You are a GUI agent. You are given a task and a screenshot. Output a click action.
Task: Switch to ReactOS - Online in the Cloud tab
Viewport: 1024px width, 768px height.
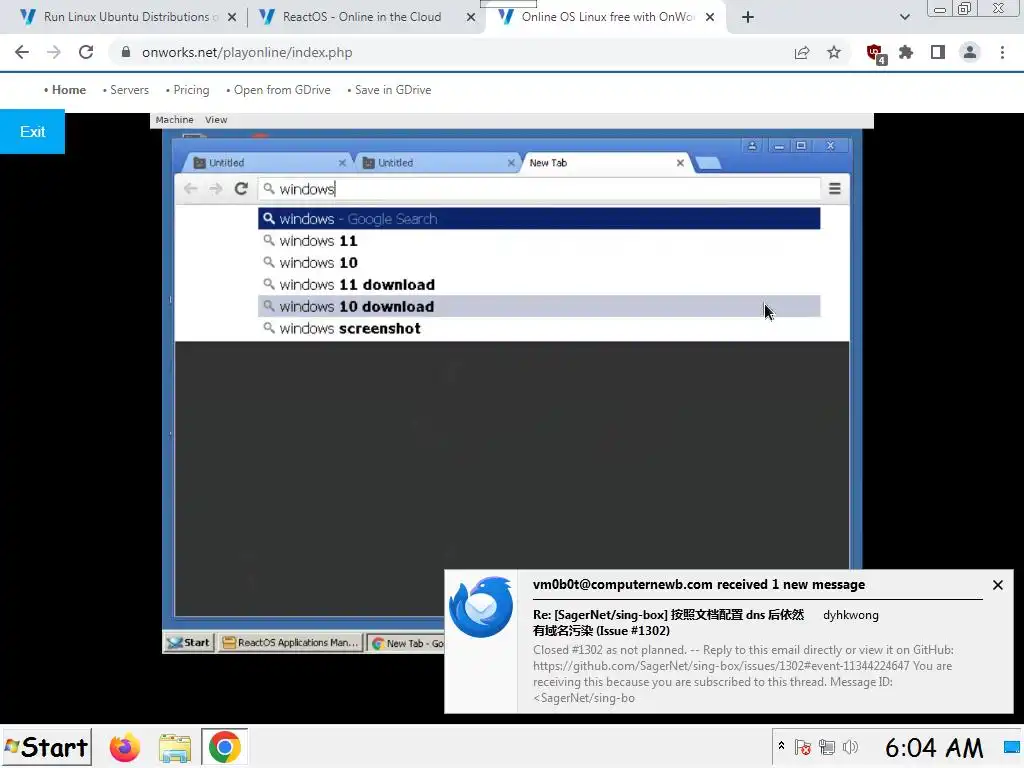point(362,17)
